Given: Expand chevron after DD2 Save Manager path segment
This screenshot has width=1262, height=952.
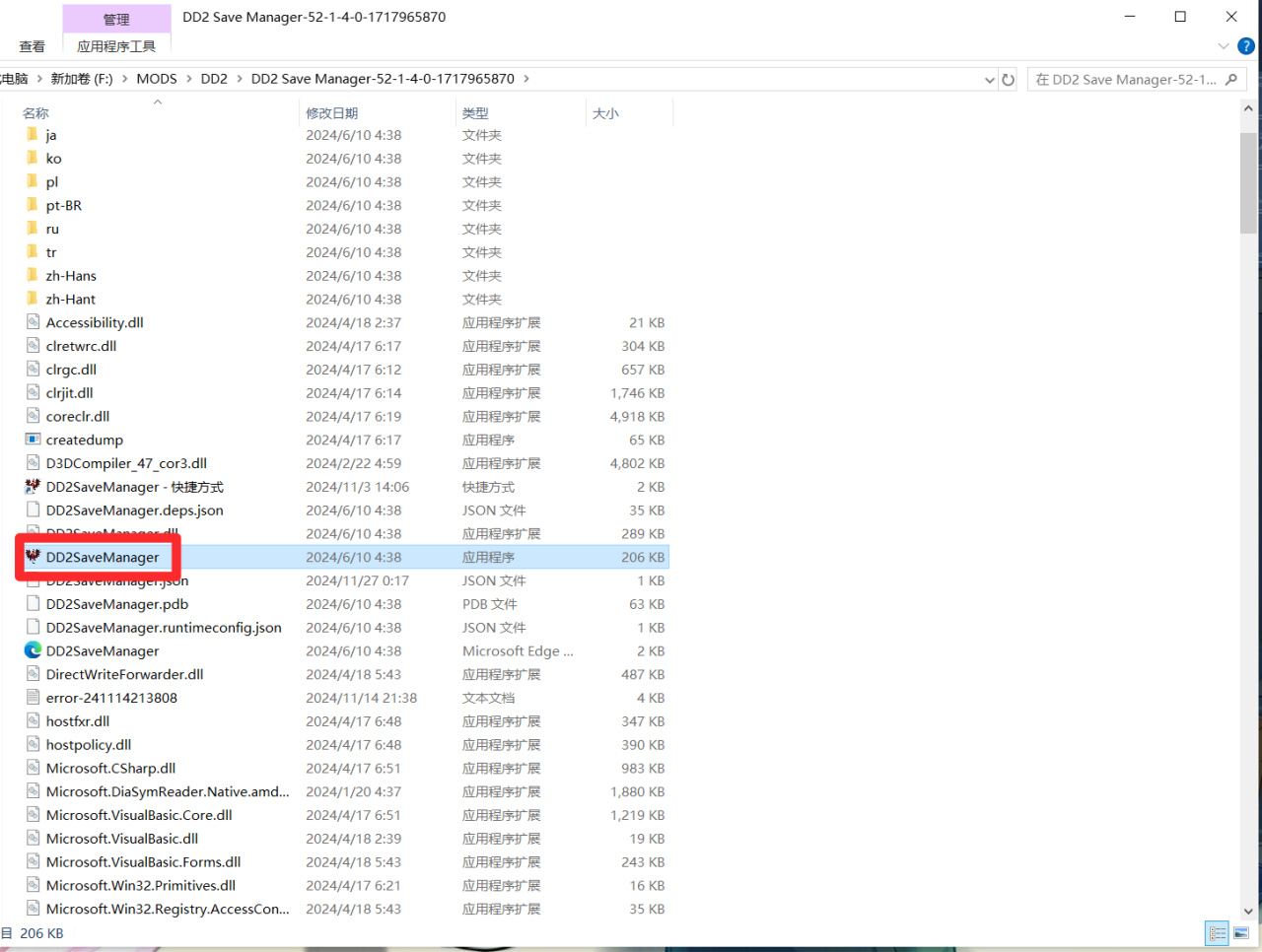Looking at the screenshot, I should click(x=526, y=79).
